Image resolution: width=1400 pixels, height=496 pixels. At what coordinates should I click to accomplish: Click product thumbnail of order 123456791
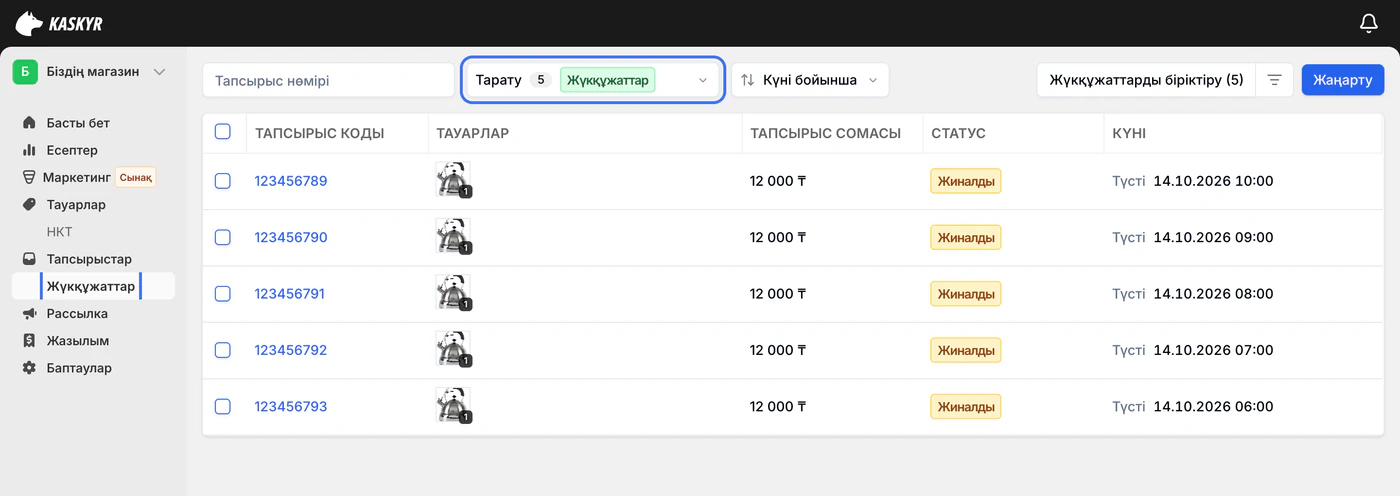point(454,293)
